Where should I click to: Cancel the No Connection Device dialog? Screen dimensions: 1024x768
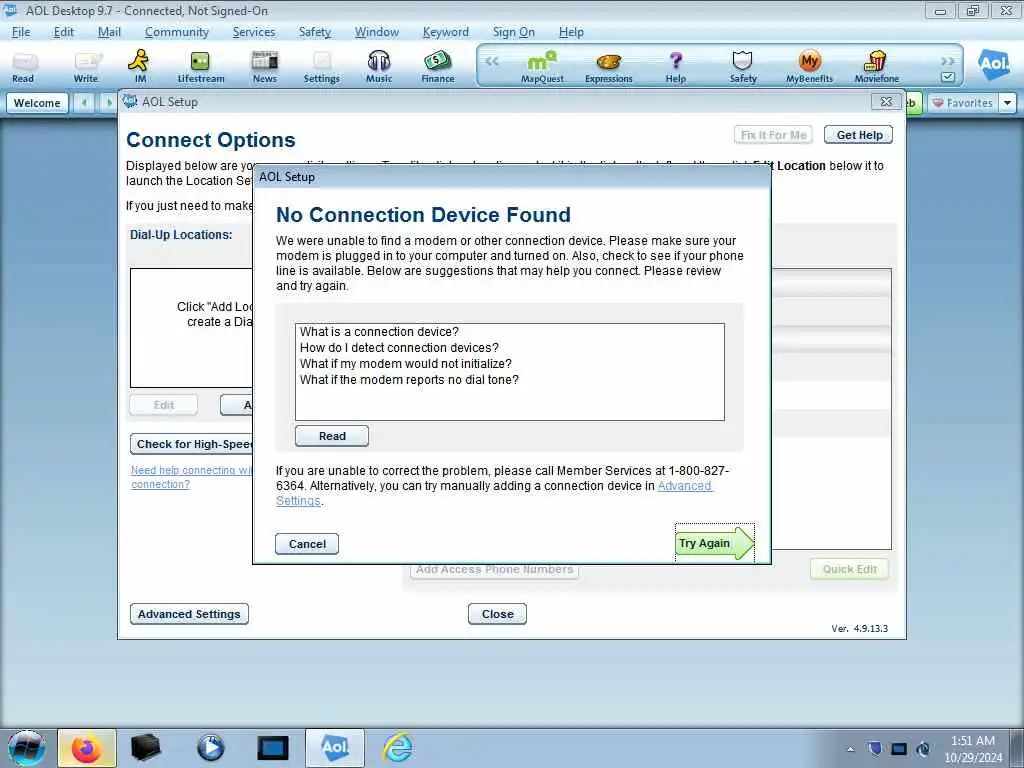pos(307,544)
